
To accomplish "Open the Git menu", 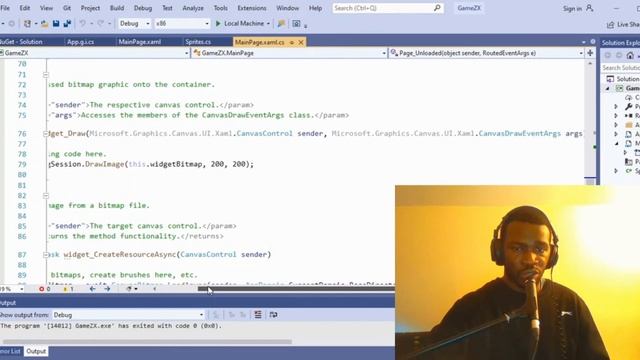I will (x=67, y=8).
